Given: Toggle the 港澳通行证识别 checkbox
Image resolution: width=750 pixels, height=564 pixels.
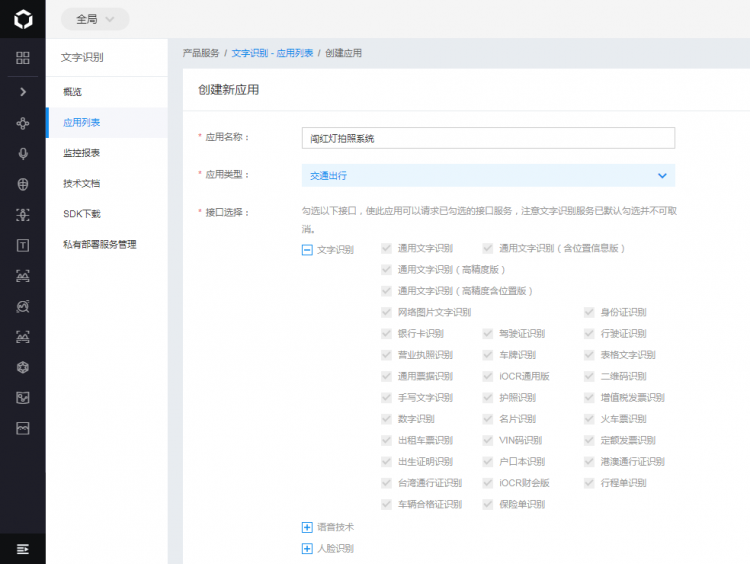Looking at the screenshot, I should [589, 462].
